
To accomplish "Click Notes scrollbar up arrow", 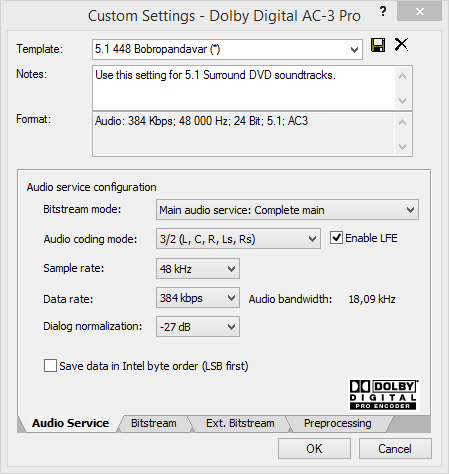I will point(403,76).
